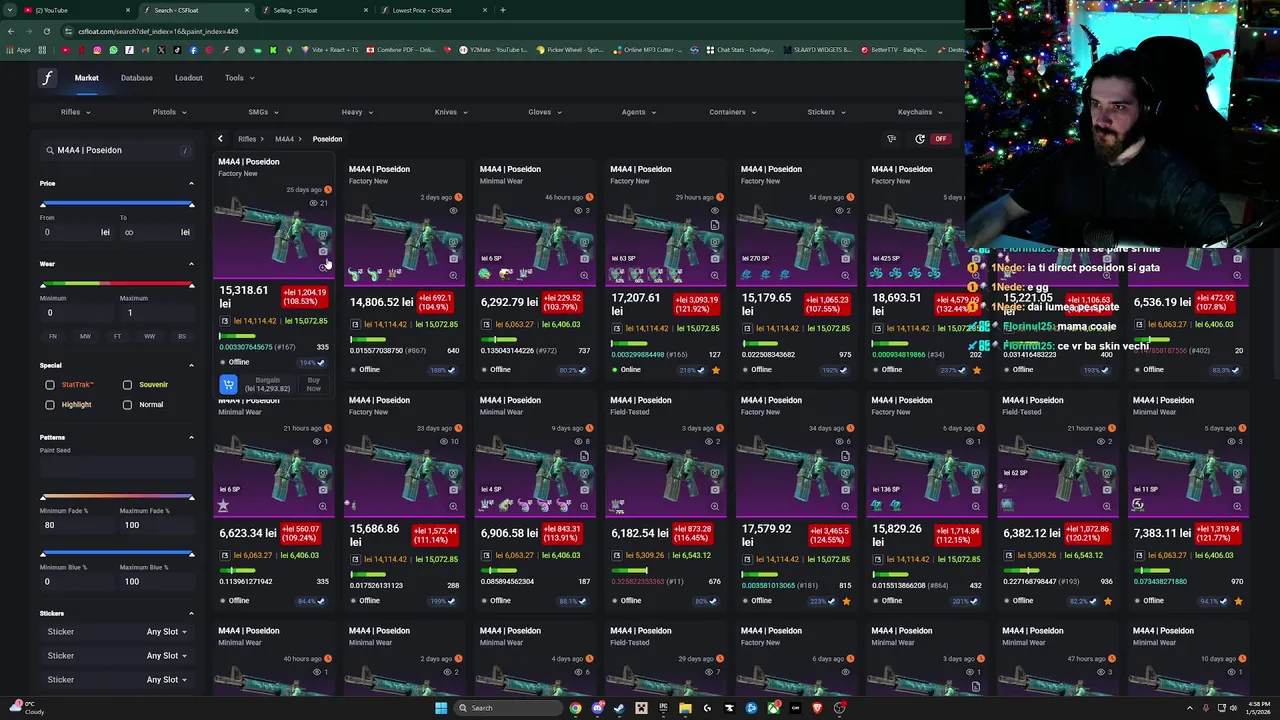Open the Stickers category menu
Image resolution: width=1280 pixels, height=720 pixels.
point(826,112)
